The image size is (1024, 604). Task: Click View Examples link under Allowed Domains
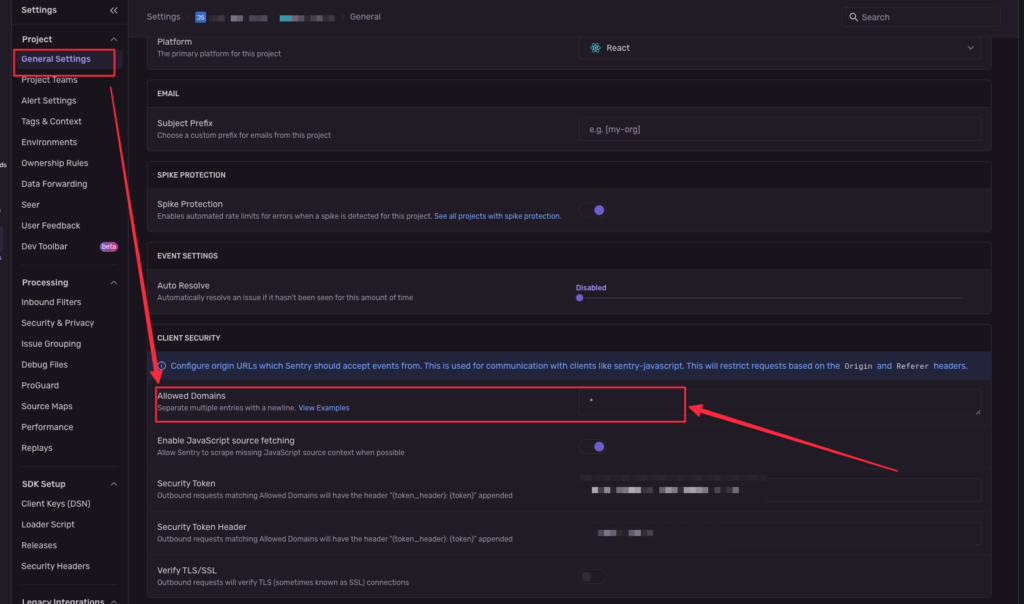pos(324,408)
